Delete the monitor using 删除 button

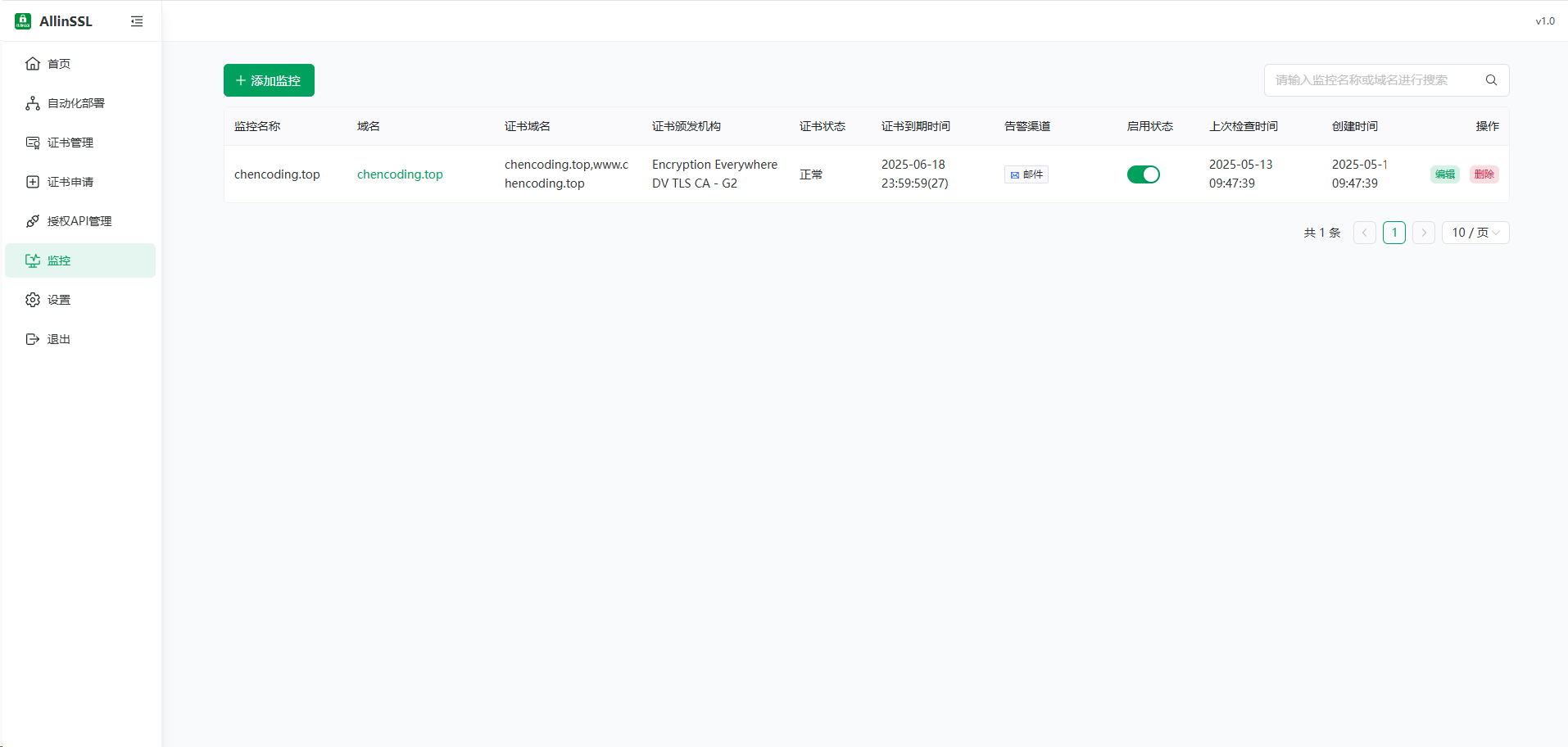point(1484,174)
